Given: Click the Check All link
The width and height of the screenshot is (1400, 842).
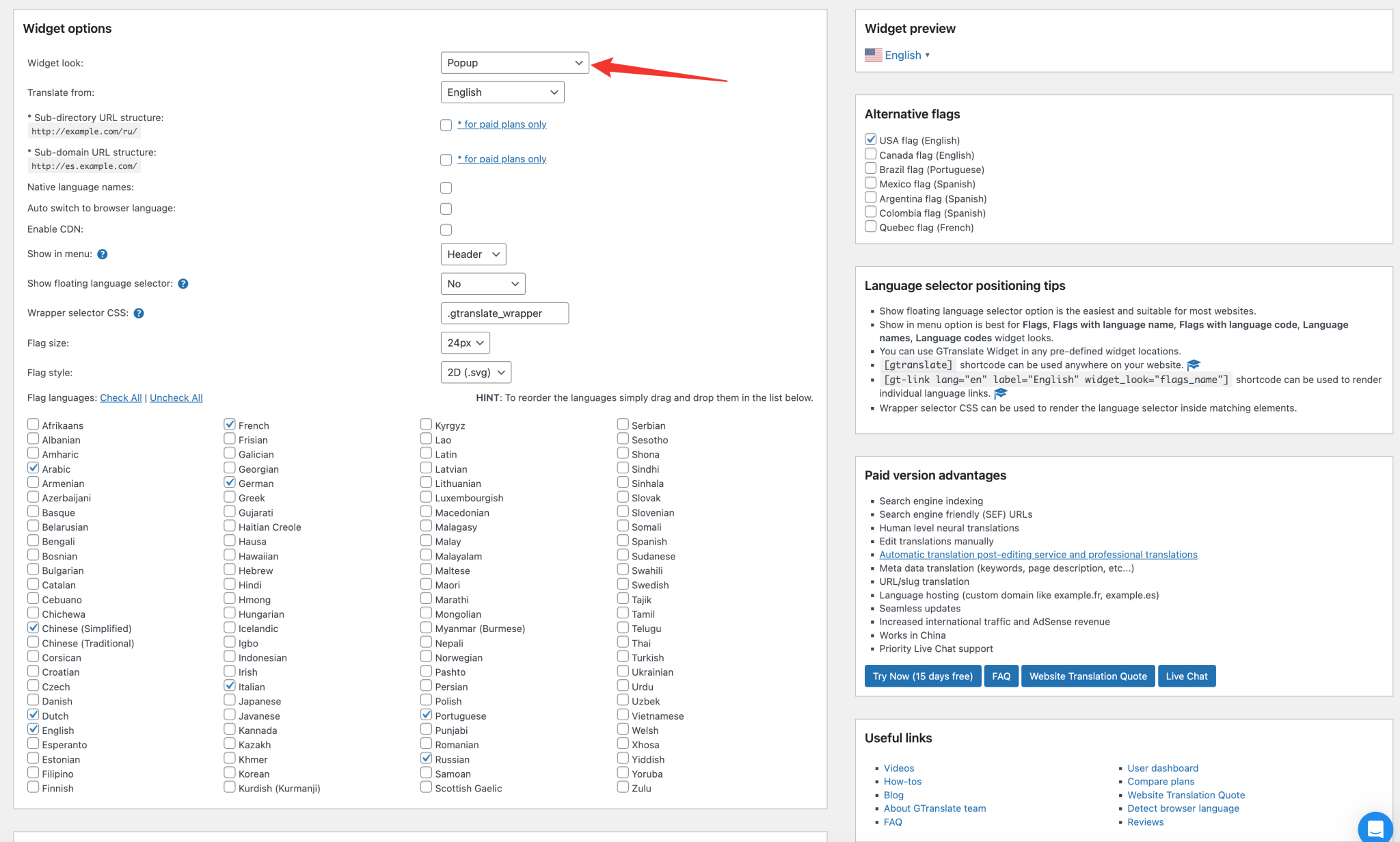Looking at the screenshot, I should pyautogui.click(x=121, y=398).
